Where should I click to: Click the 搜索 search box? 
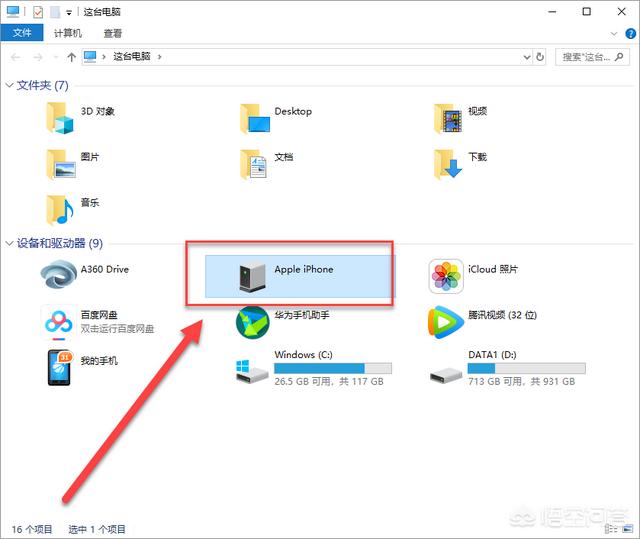592,57
